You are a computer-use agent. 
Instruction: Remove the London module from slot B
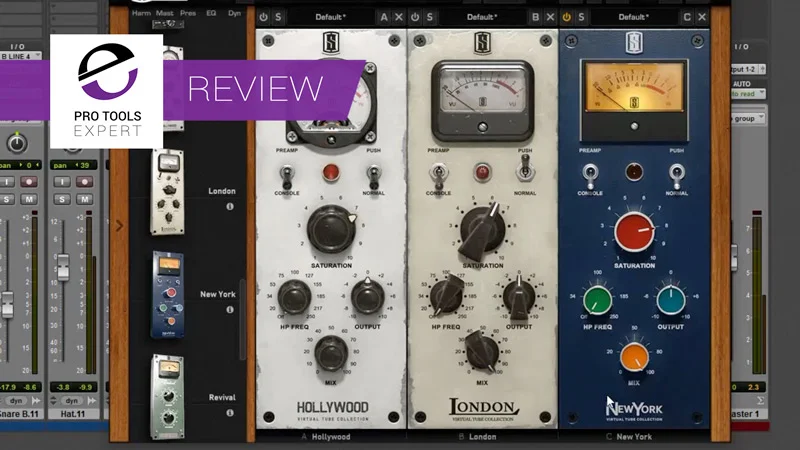point(550,17)
